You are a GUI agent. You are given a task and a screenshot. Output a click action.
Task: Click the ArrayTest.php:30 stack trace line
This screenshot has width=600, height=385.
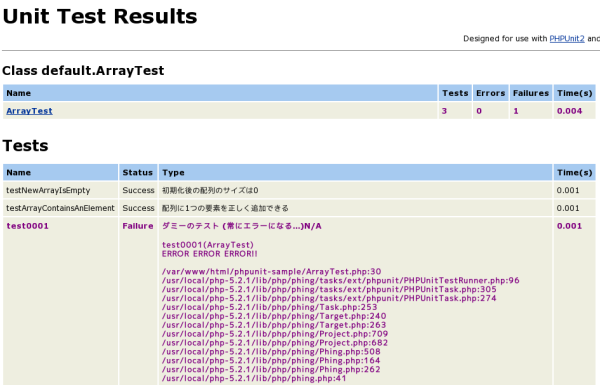pyautogui.click(x=271, y=272)
